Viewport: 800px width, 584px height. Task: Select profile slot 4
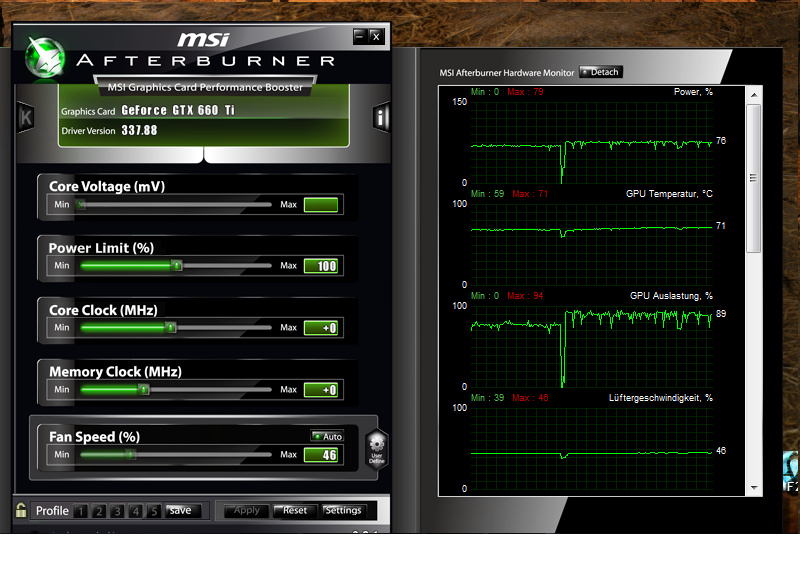click(x=136, y=511)
